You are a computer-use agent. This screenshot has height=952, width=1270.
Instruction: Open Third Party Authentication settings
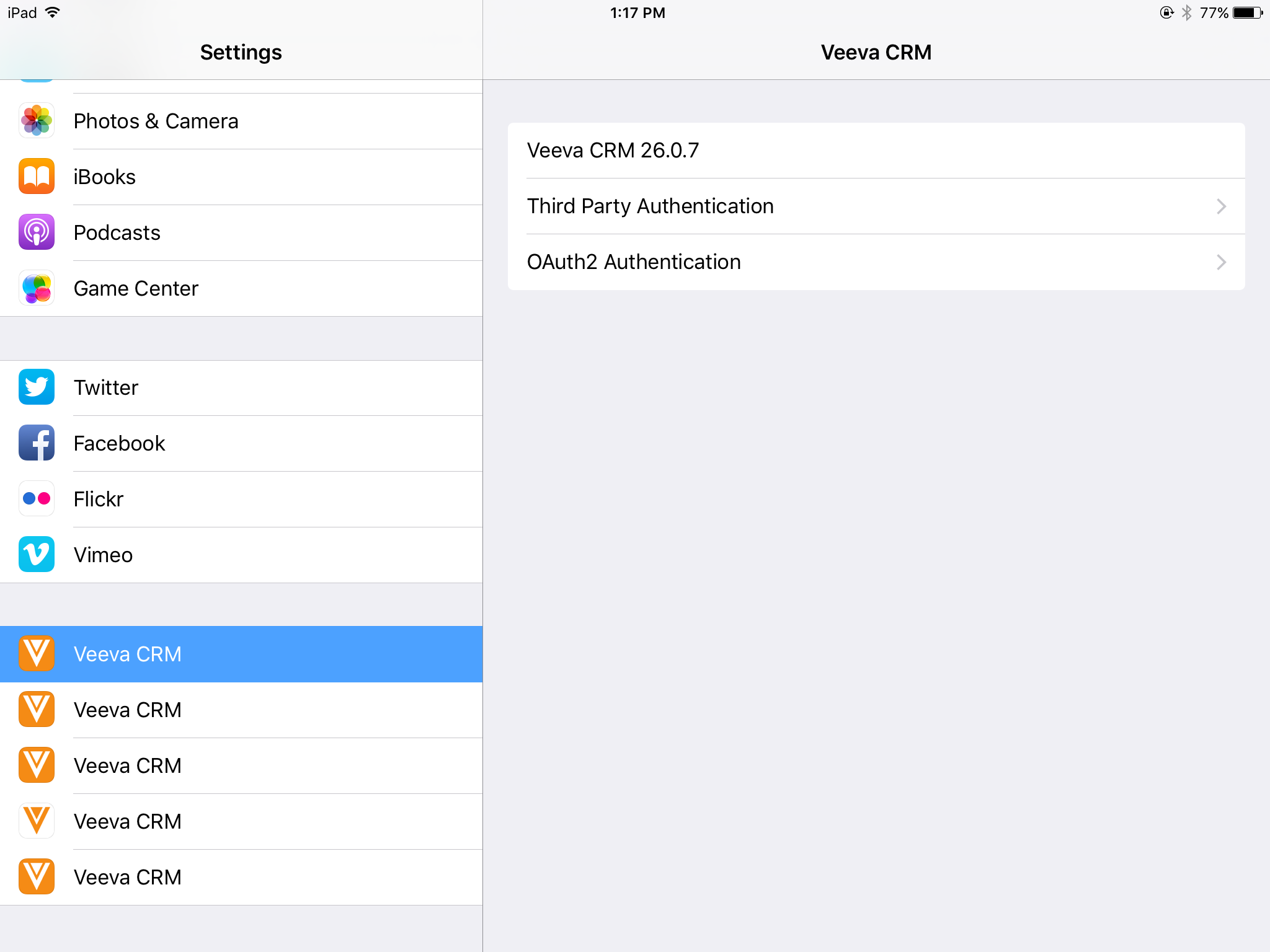coord(650,206)
